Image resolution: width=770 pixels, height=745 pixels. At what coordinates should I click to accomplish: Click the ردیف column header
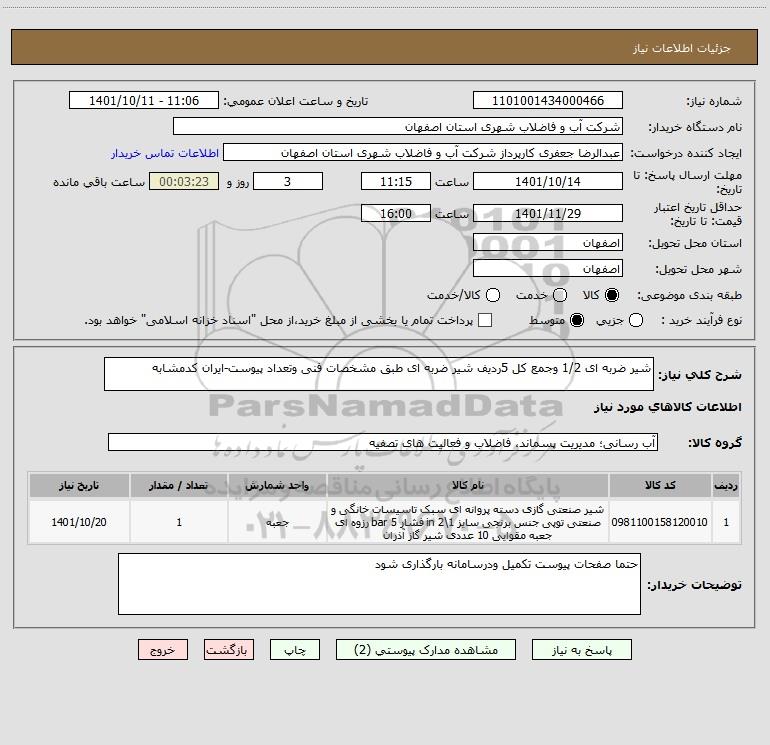tap(726, 486)
